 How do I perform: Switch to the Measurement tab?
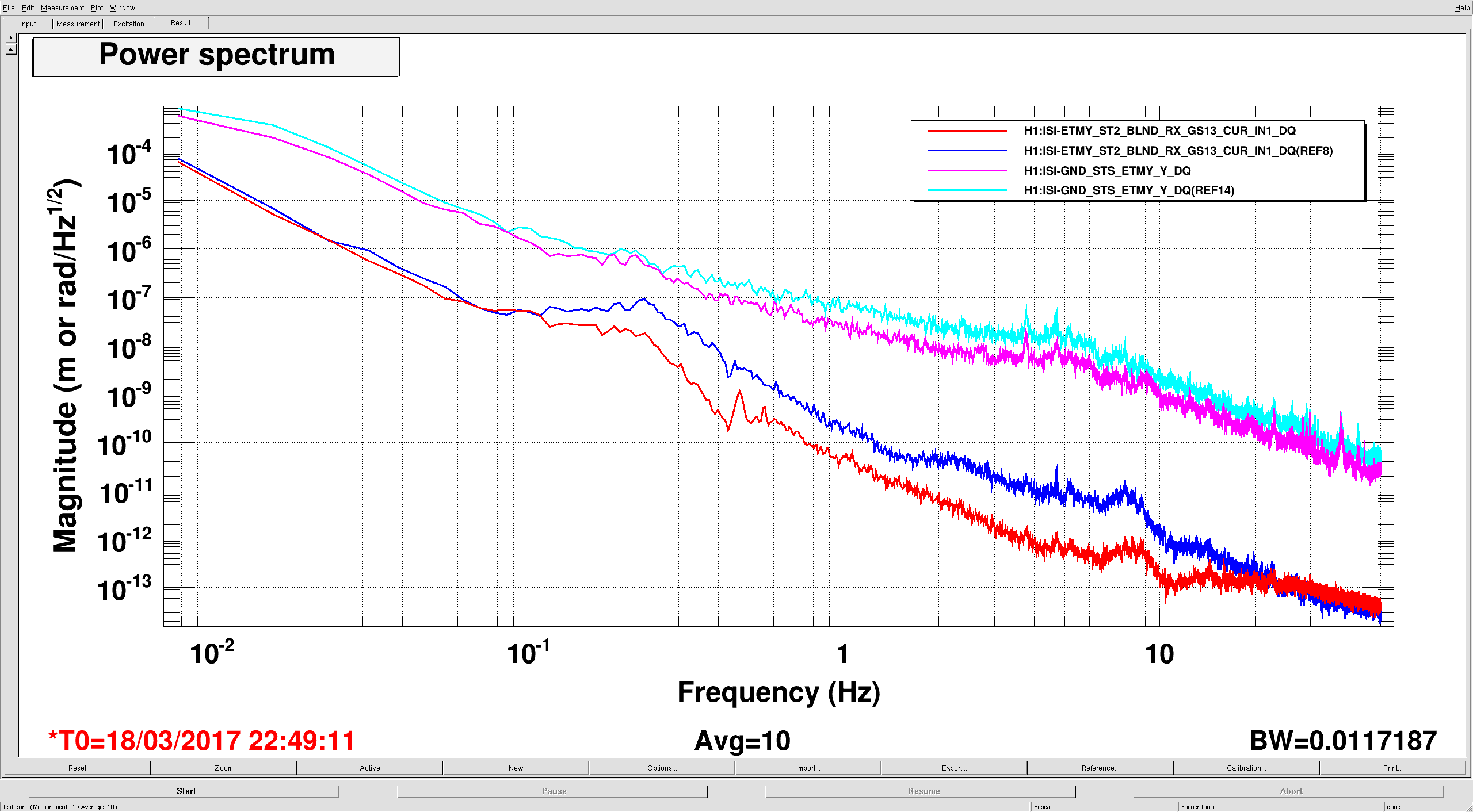point(78,24)
